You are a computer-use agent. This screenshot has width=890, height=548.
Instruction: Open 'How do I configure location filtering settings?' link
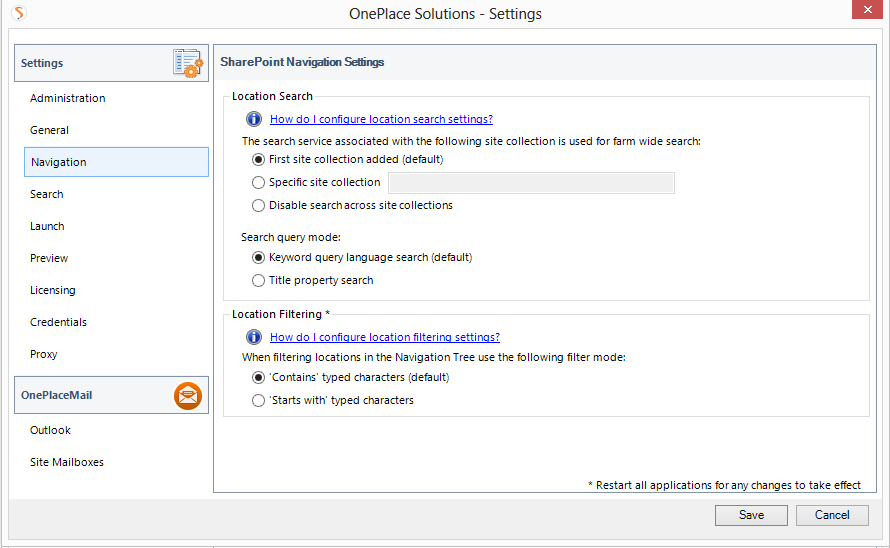coord(384,337)
